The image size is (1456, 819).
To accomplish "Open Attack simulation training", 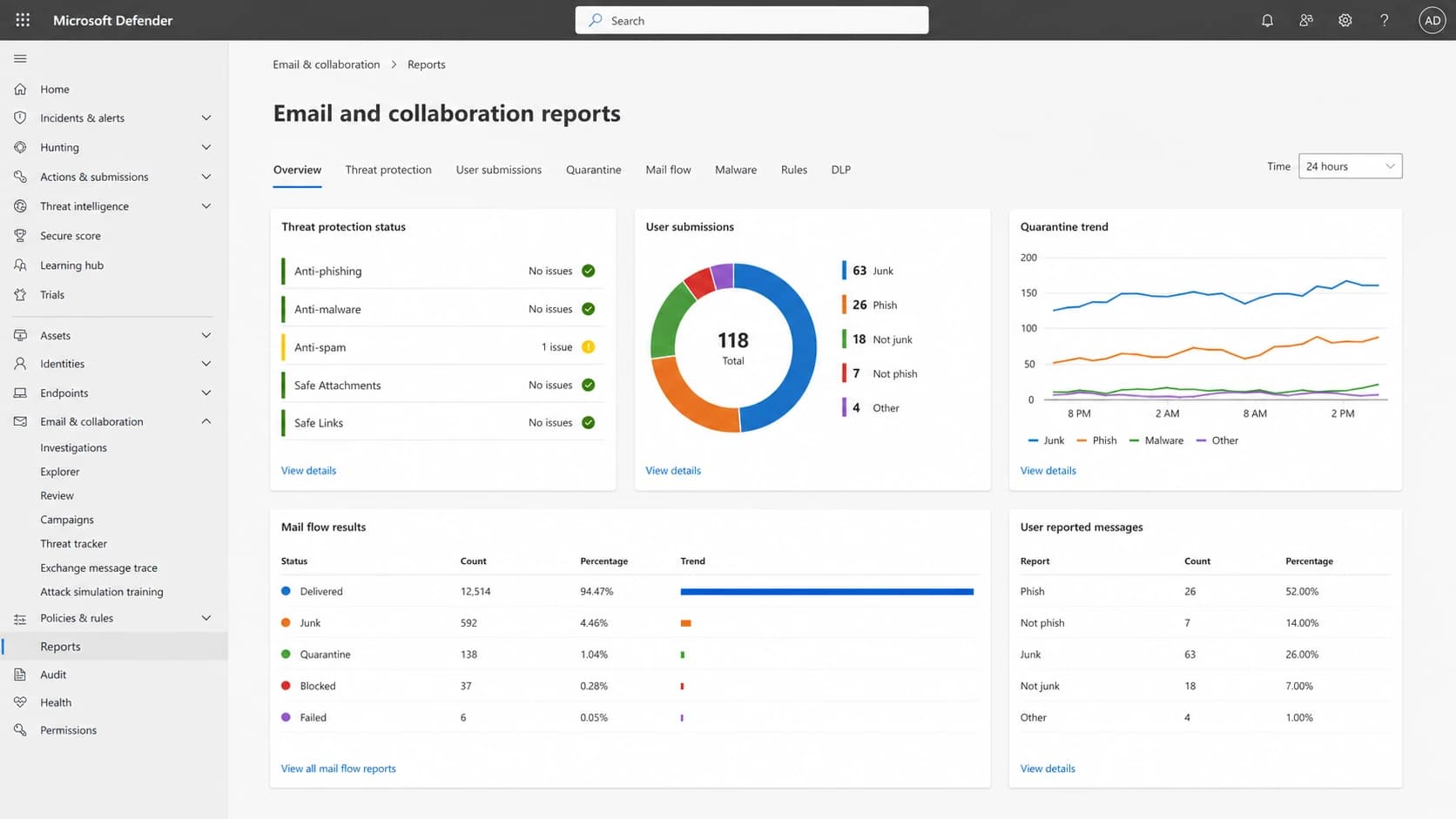I will [x=101, y=592].
